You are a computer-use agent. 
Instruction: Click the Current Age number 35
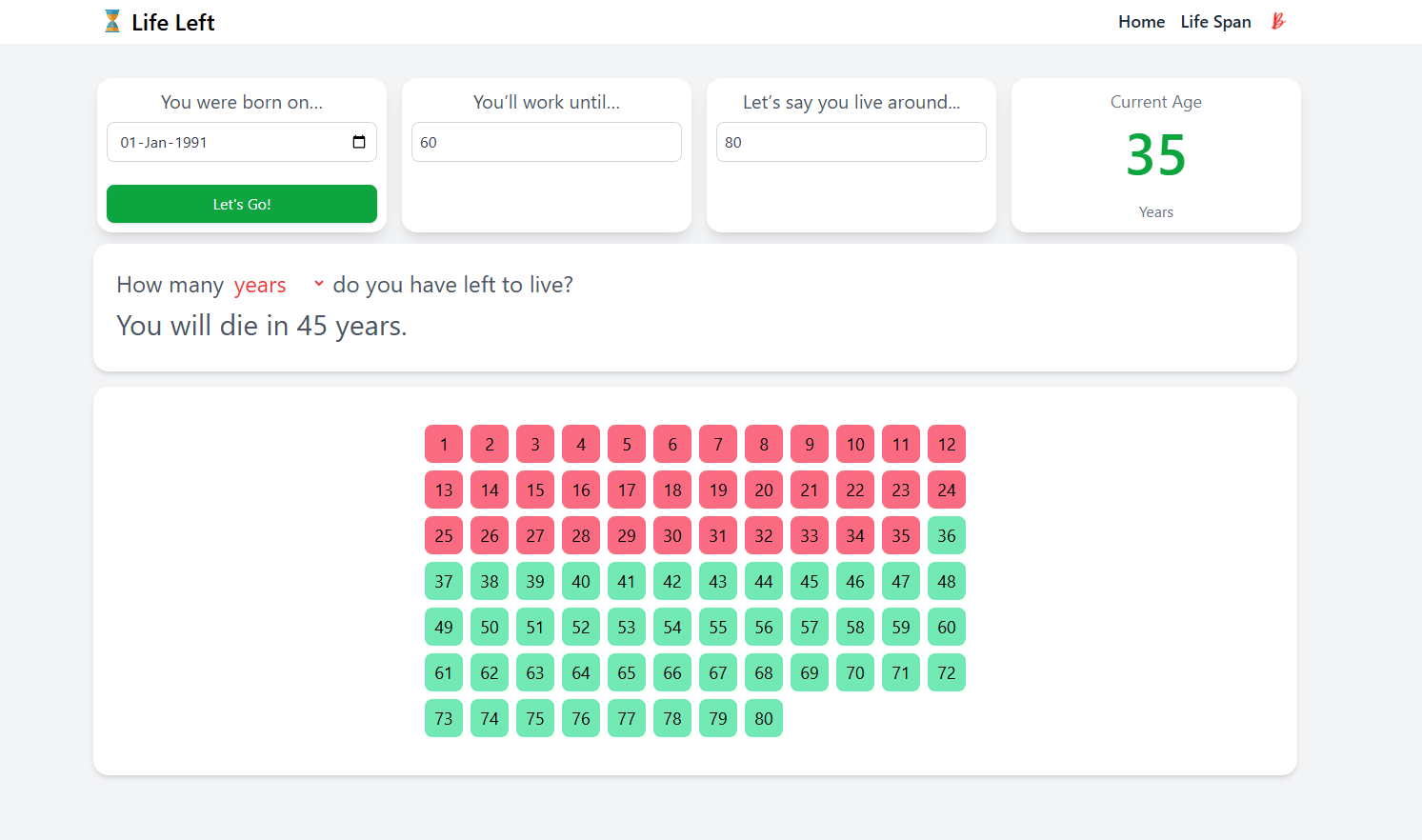click(1155, 155)
